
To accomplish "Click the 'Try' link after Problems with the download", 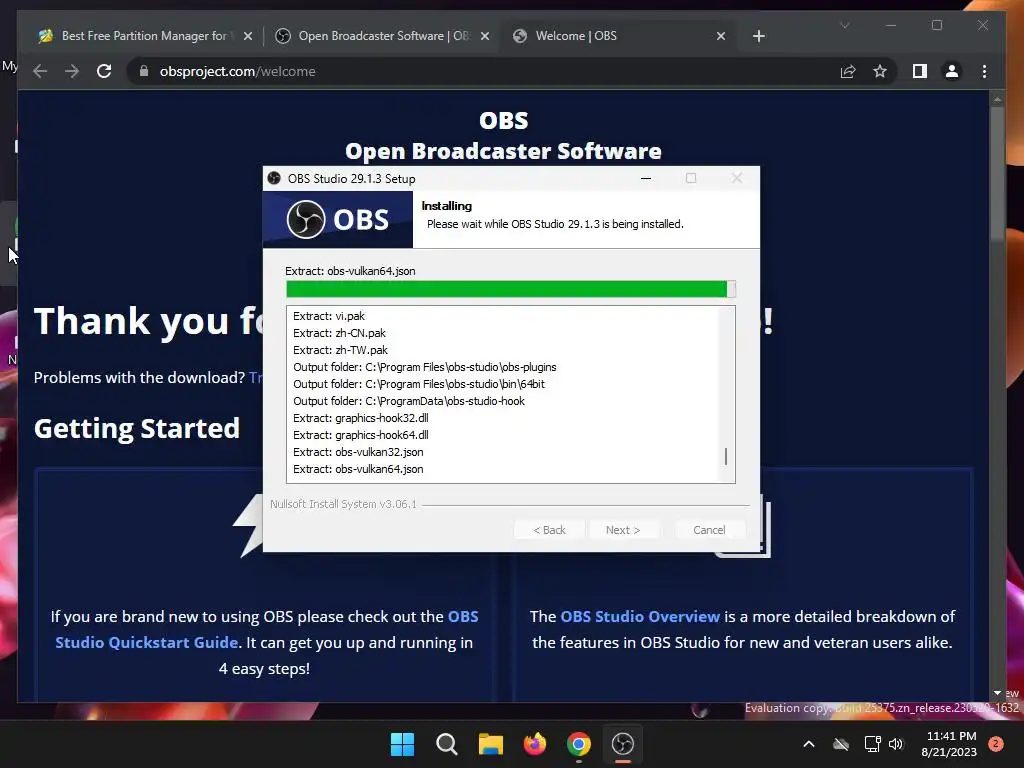I will (x=255, y=377).
